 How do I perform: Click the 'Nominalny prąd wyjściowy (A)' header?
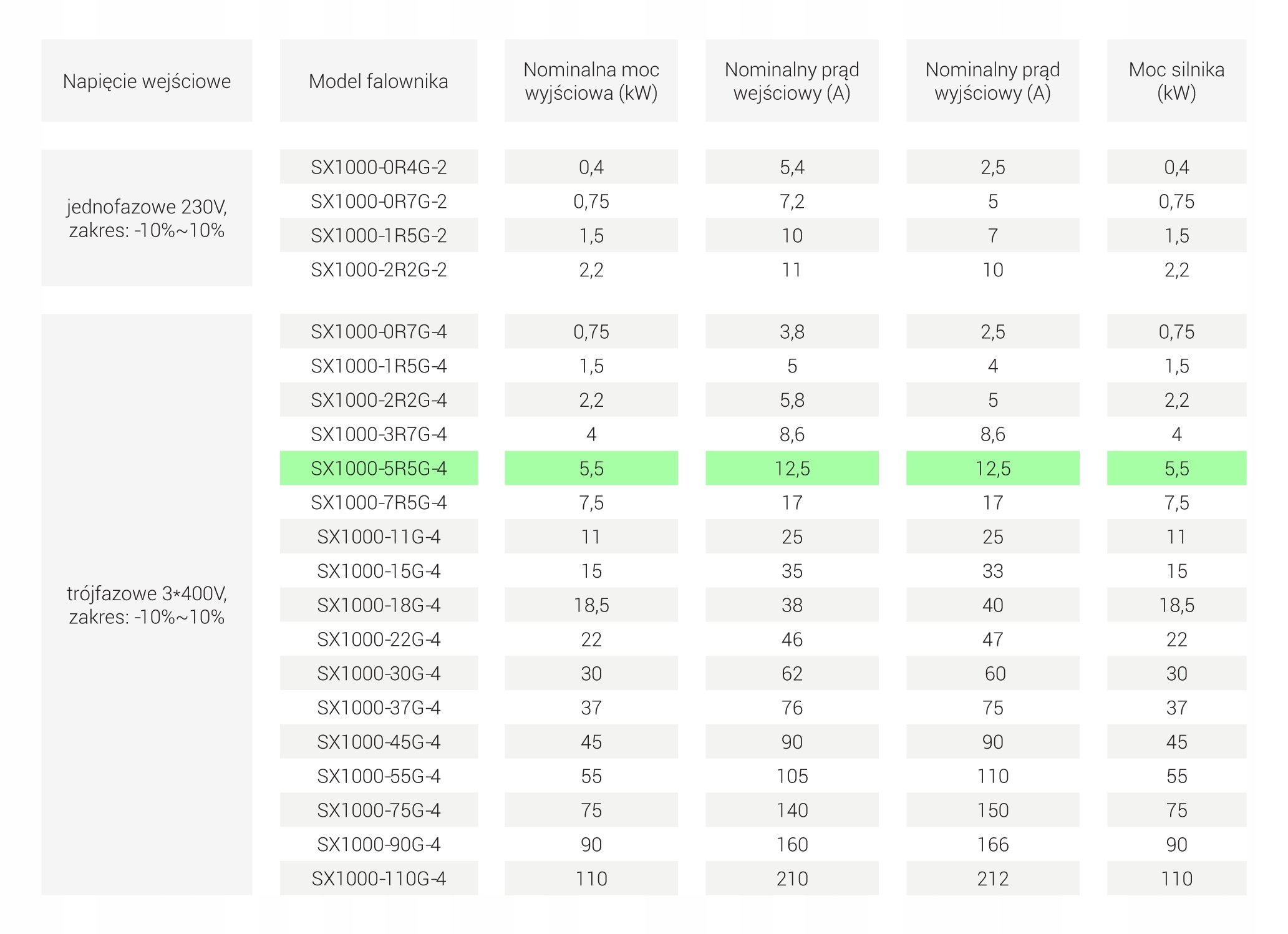pyautogui.click(x=992, y=81)
